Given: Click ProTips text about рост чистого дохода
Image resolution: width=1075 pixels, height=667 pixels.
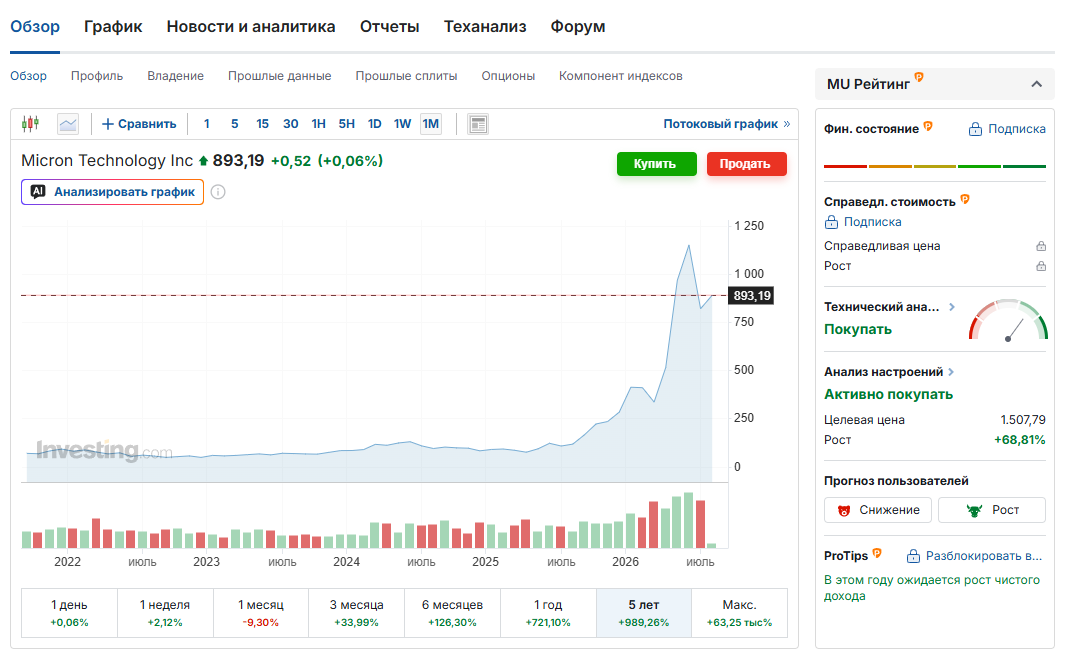Looking at the screenshot, I should click(932, 587).
